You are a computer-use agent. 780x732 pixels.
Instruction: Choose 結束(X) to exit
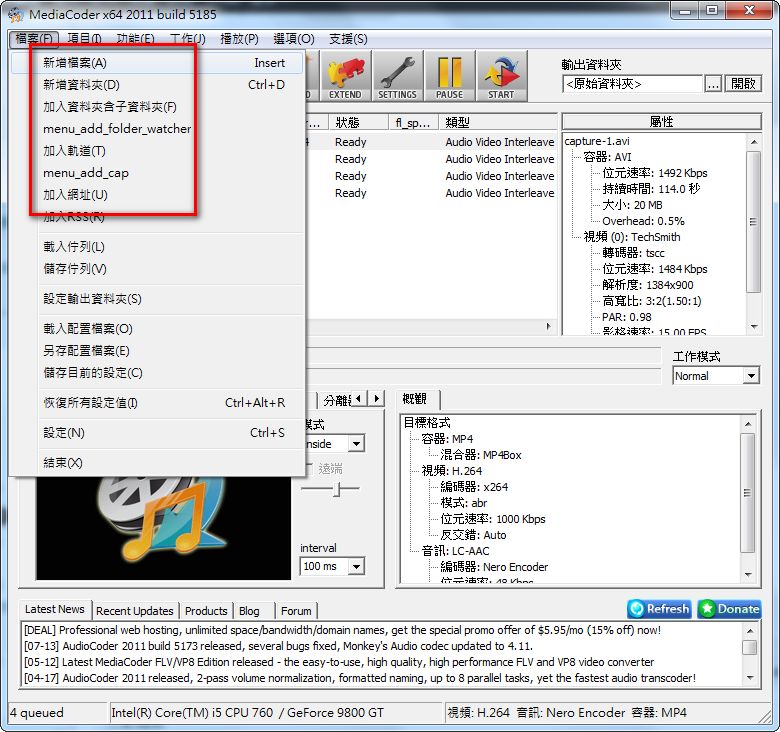pos(157,463)
